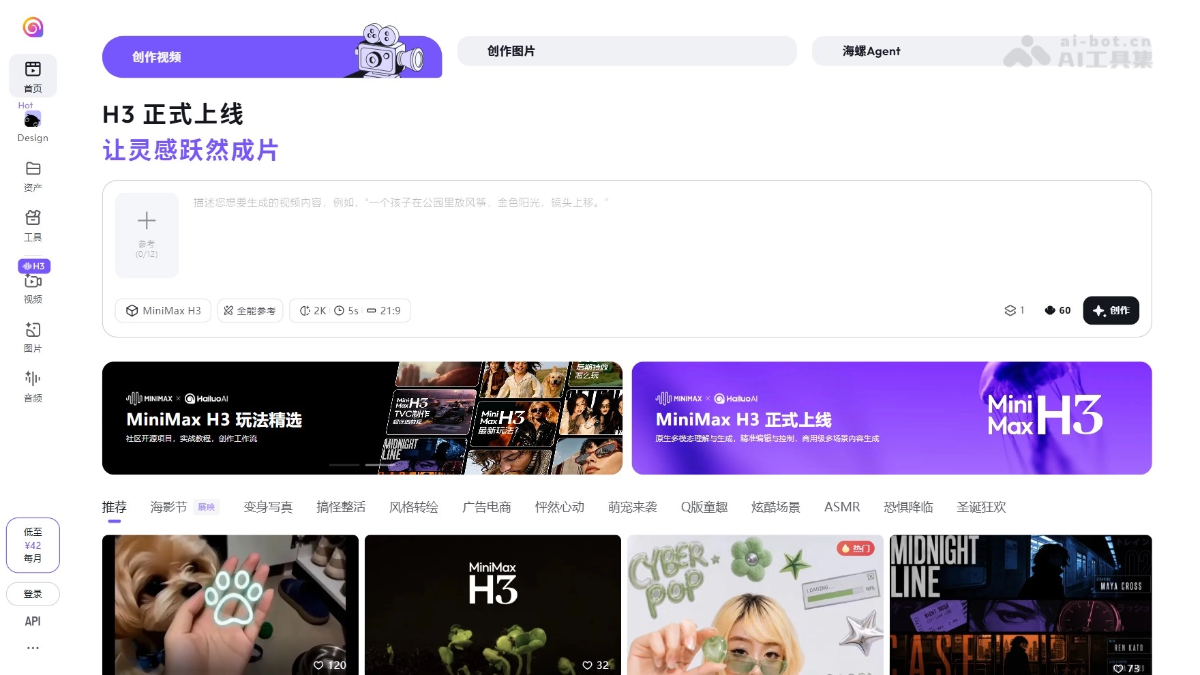The height and width of the screenshot is (675, 1200).
Task: Open 工具 tools in the sidebar
Action: (33, 225)
